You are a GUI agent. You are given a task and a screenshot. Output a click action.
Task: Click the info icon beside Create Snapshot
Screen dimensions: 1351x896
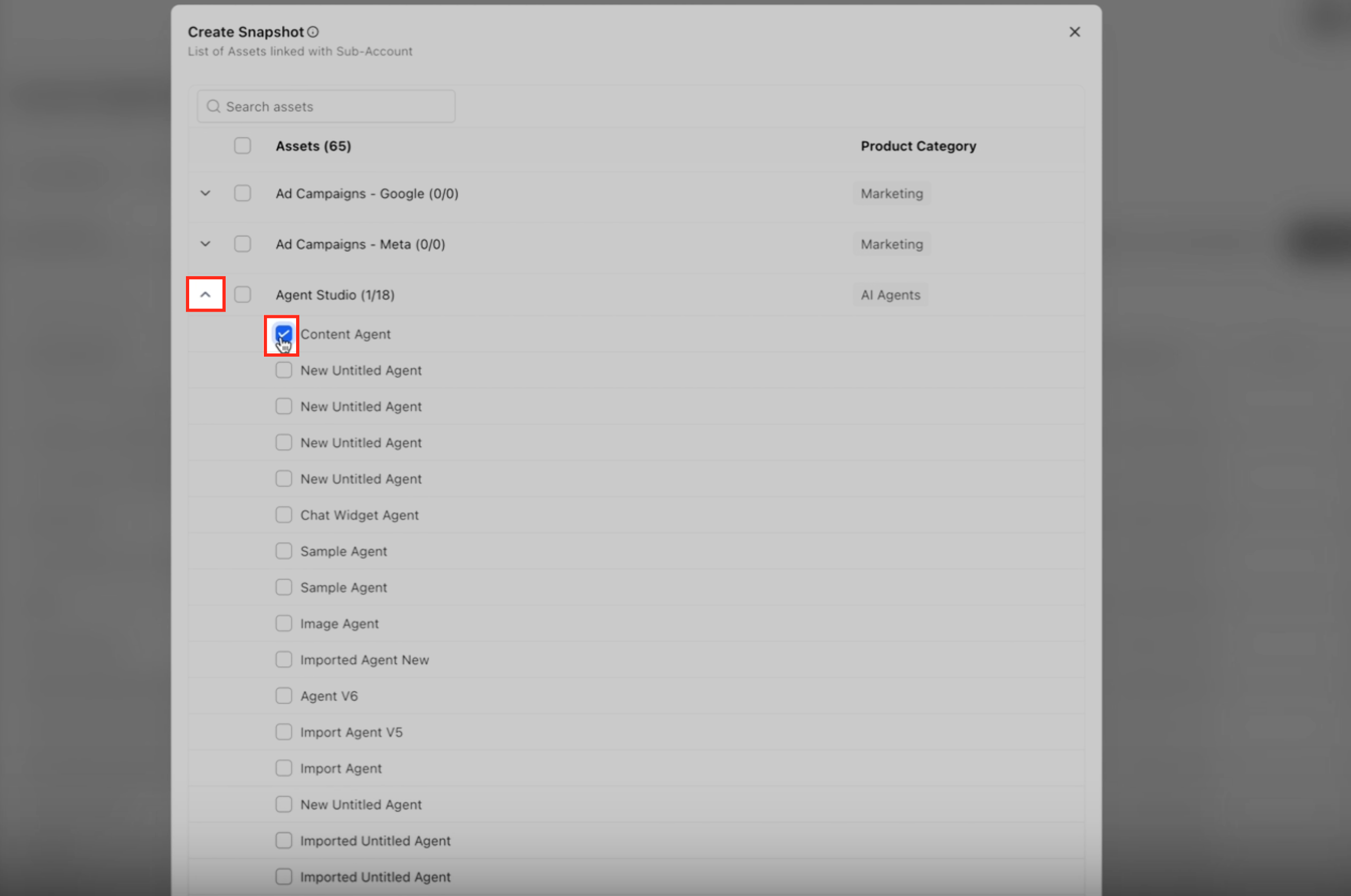coord(313,32)
